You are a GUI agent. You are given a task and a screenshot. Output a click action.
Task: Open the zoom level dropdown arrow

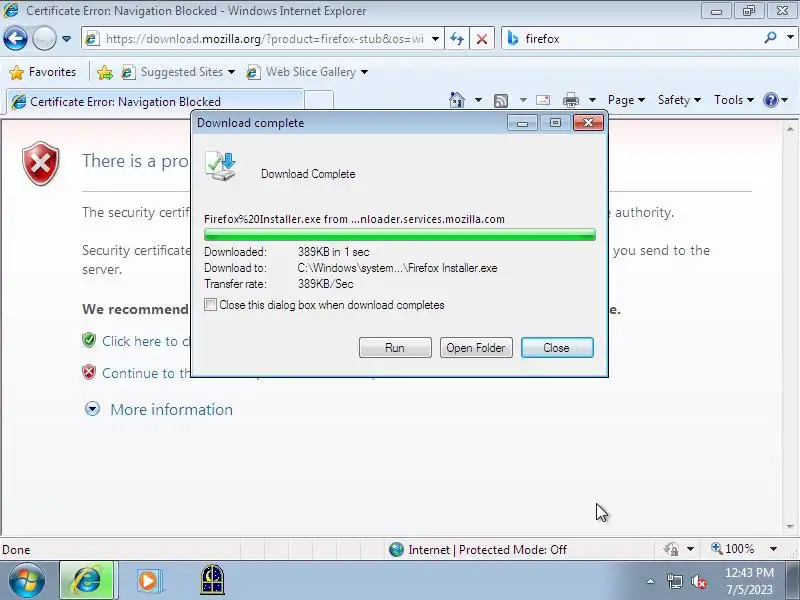[773, 549]
